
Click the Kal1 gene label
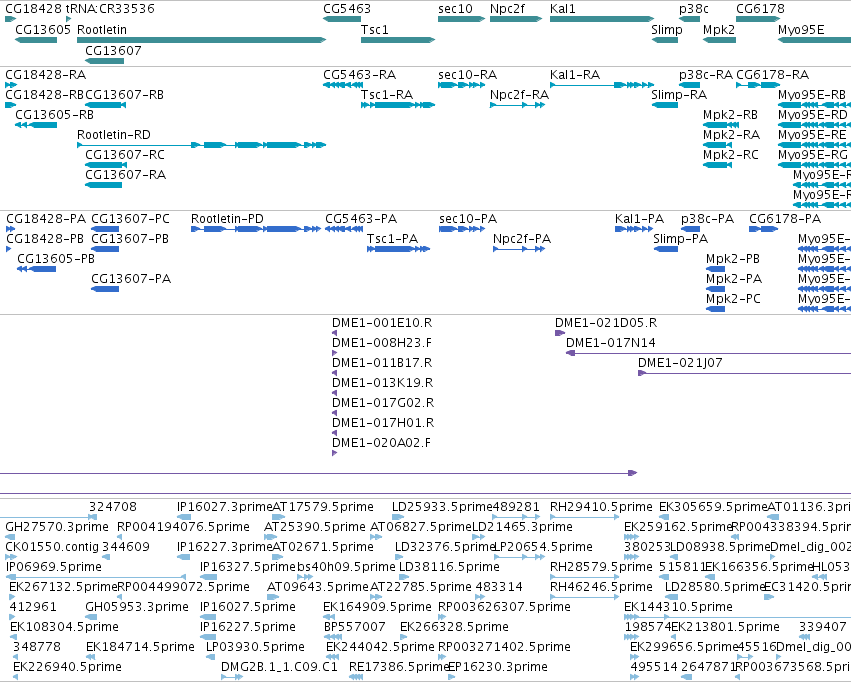pos(562,9)
